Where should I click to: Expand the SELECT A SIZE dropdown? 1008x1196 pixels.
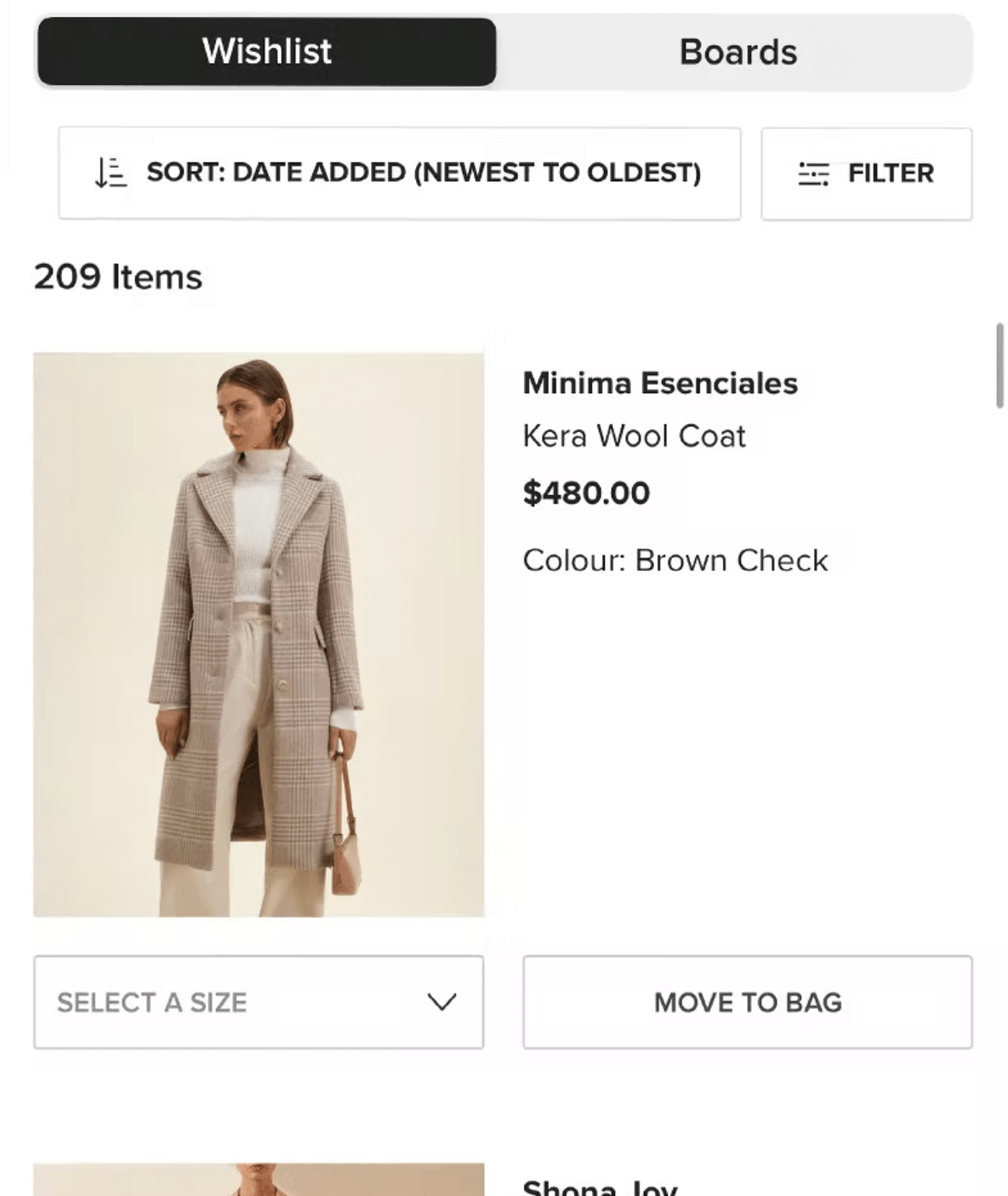point(259,1002)
